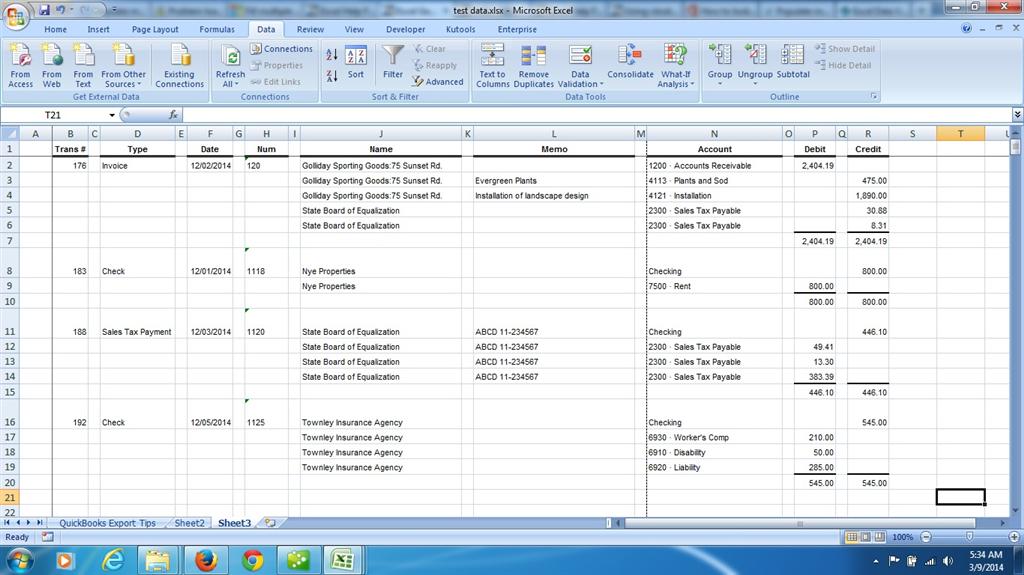Open the Insert ribbon tab
This screenshot has width=1024, height=575.
pos(99,29)
